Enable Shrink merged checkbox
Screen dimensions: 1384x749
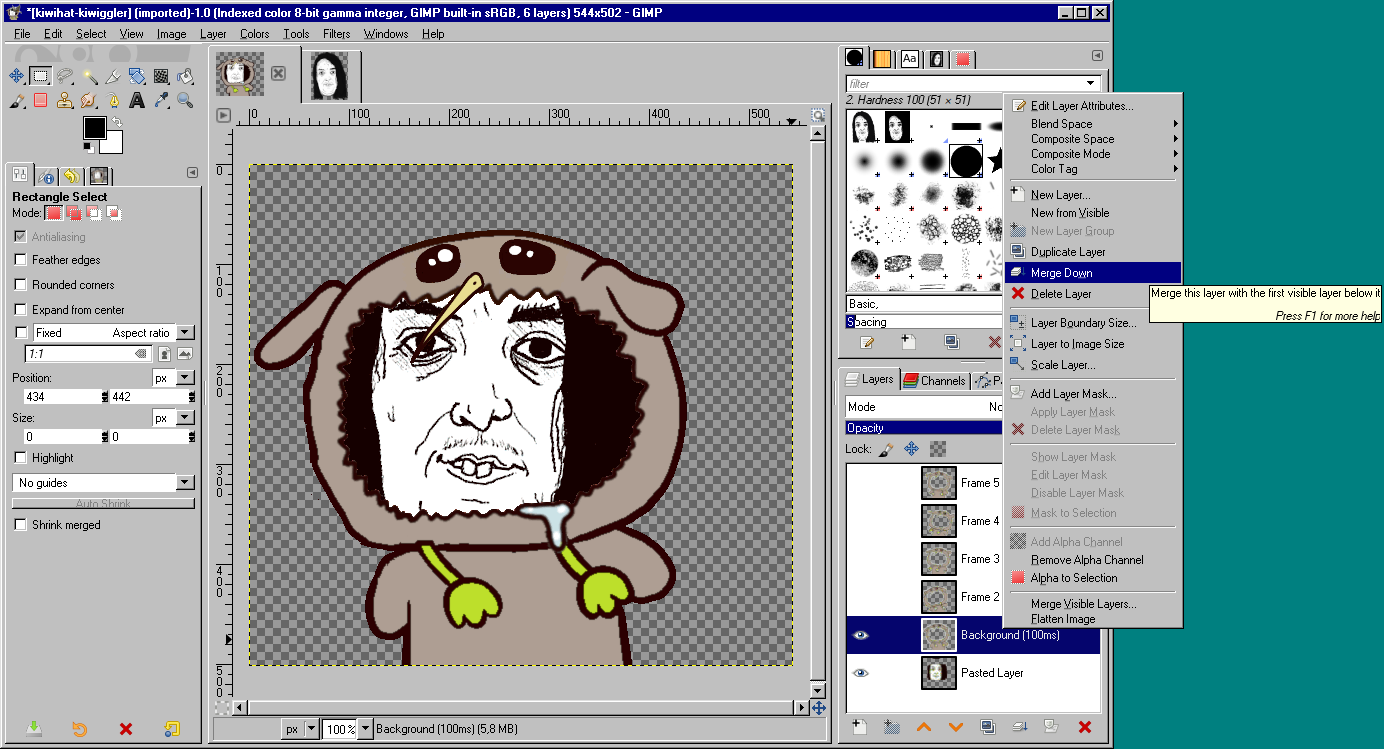[20, 525]
